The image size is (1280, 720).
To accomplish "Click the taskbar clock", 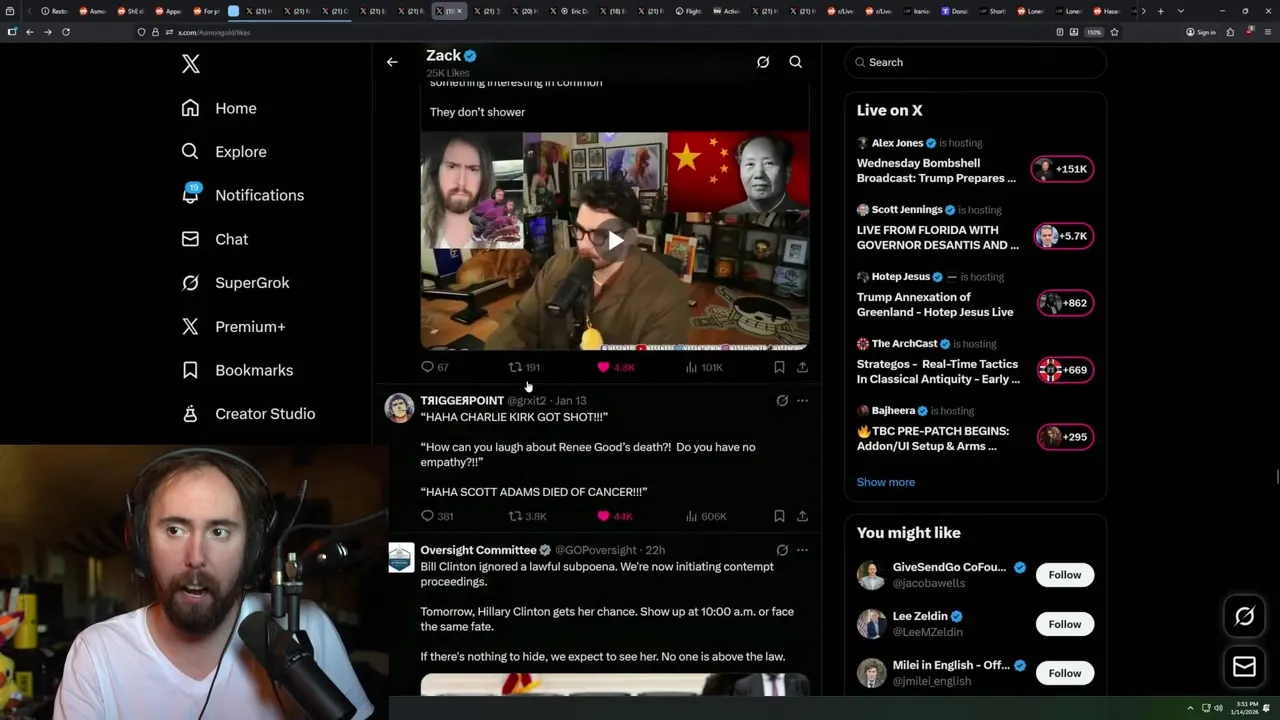I will (1247, 708).
